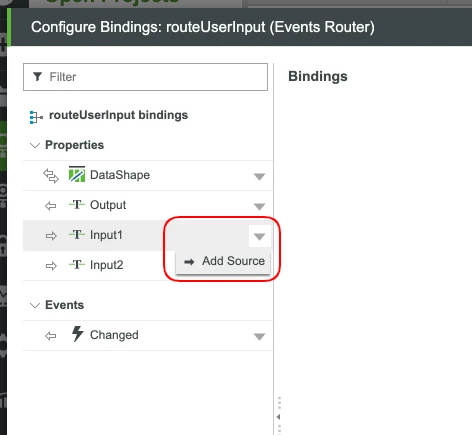The width and height of the screenshot is (472, 435).
Task: Click the Output left-arrow binding icon
Action: pyautogui.click(x=51, y=206)
